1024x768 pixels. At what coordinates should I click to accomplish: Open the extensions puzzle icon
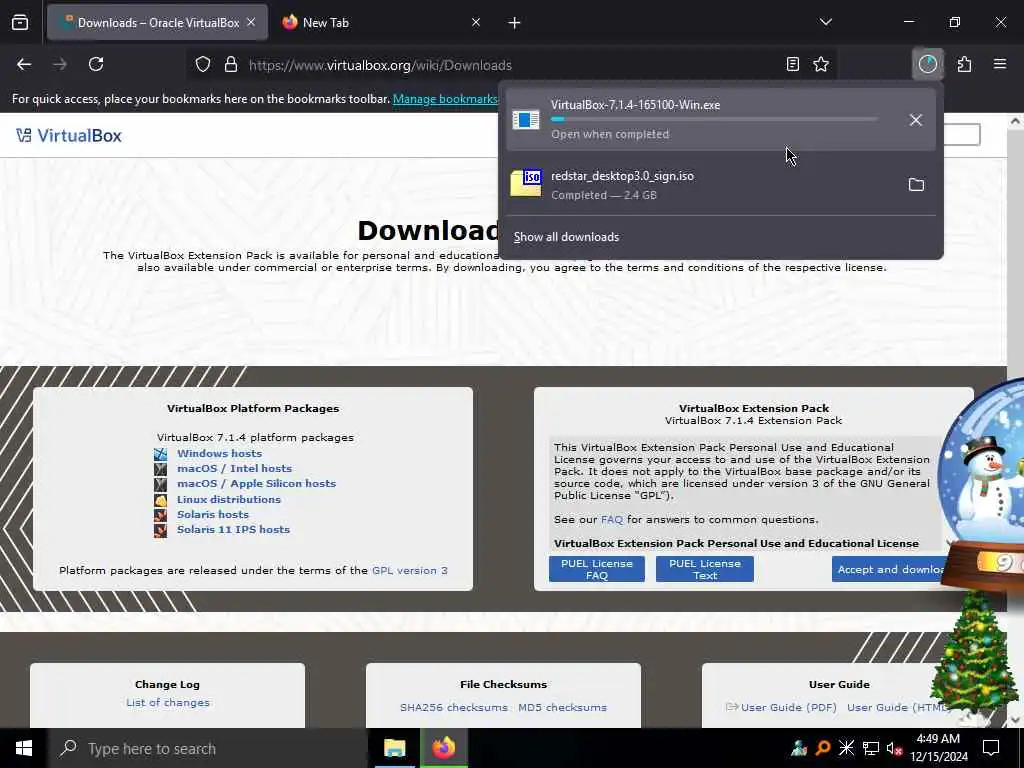964,64
